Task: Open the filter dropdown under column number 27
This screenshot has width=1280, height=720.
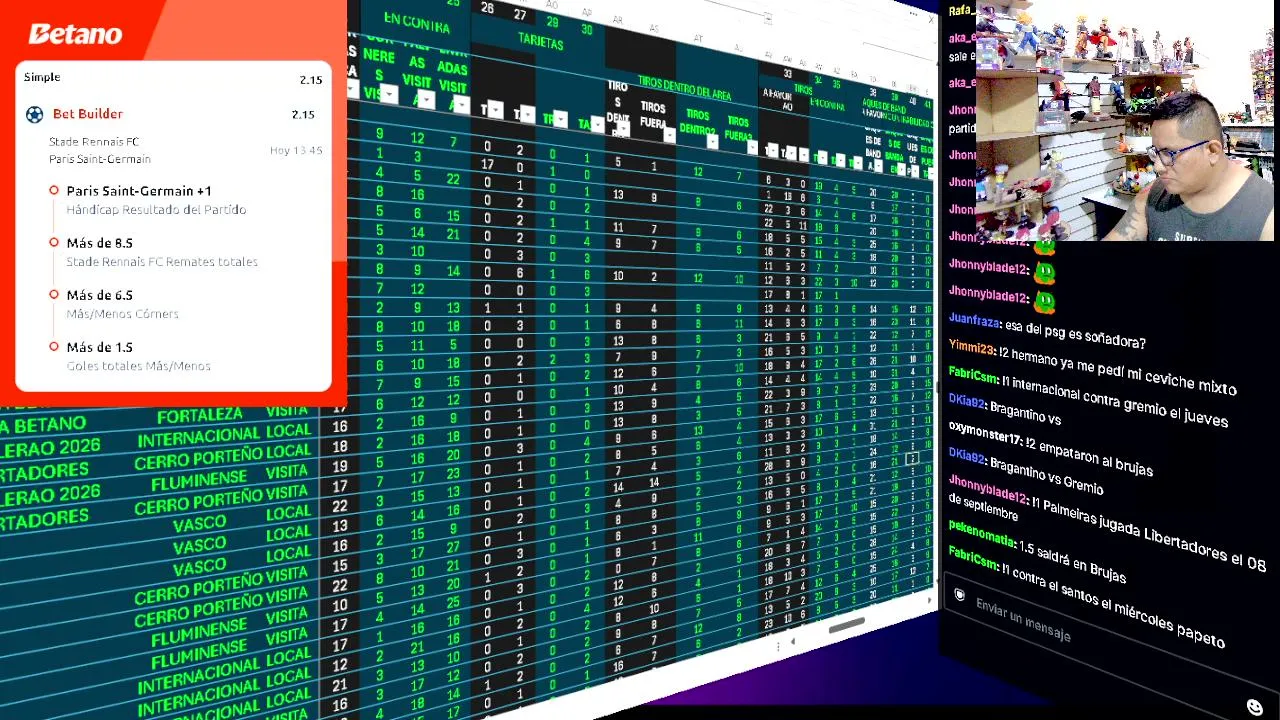Action: click(x=527, y=114)
